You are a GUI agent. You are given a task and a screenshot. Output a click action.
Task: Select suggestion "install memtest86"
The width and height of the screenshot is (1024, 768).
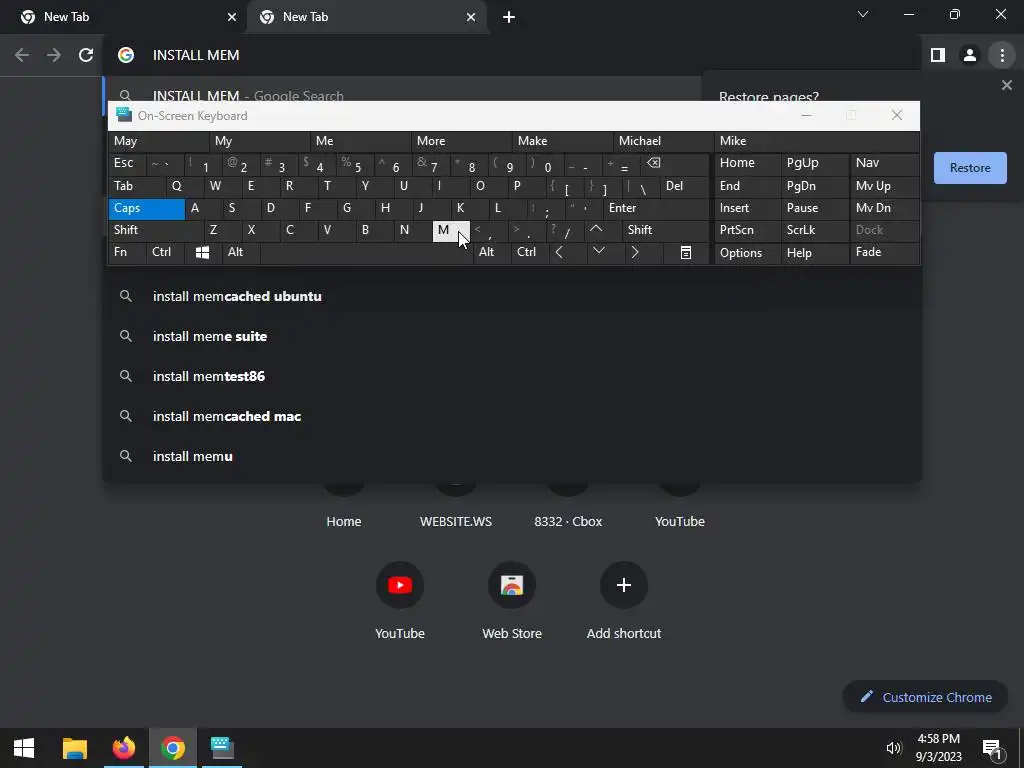pos(512,376)
